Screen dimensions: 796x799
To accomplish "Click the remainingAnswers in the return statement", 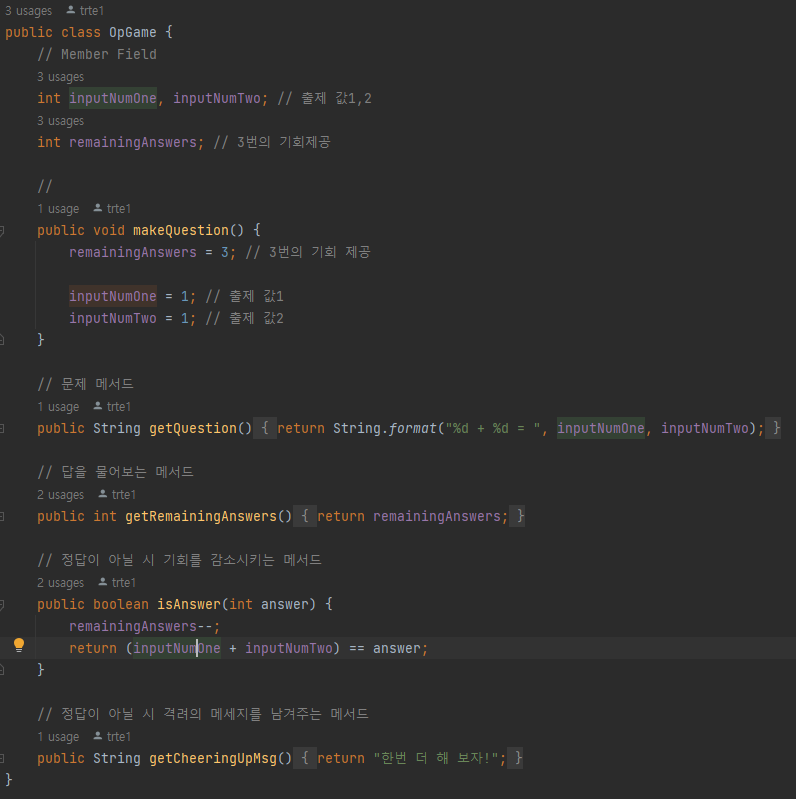I will tap(437, 516).
